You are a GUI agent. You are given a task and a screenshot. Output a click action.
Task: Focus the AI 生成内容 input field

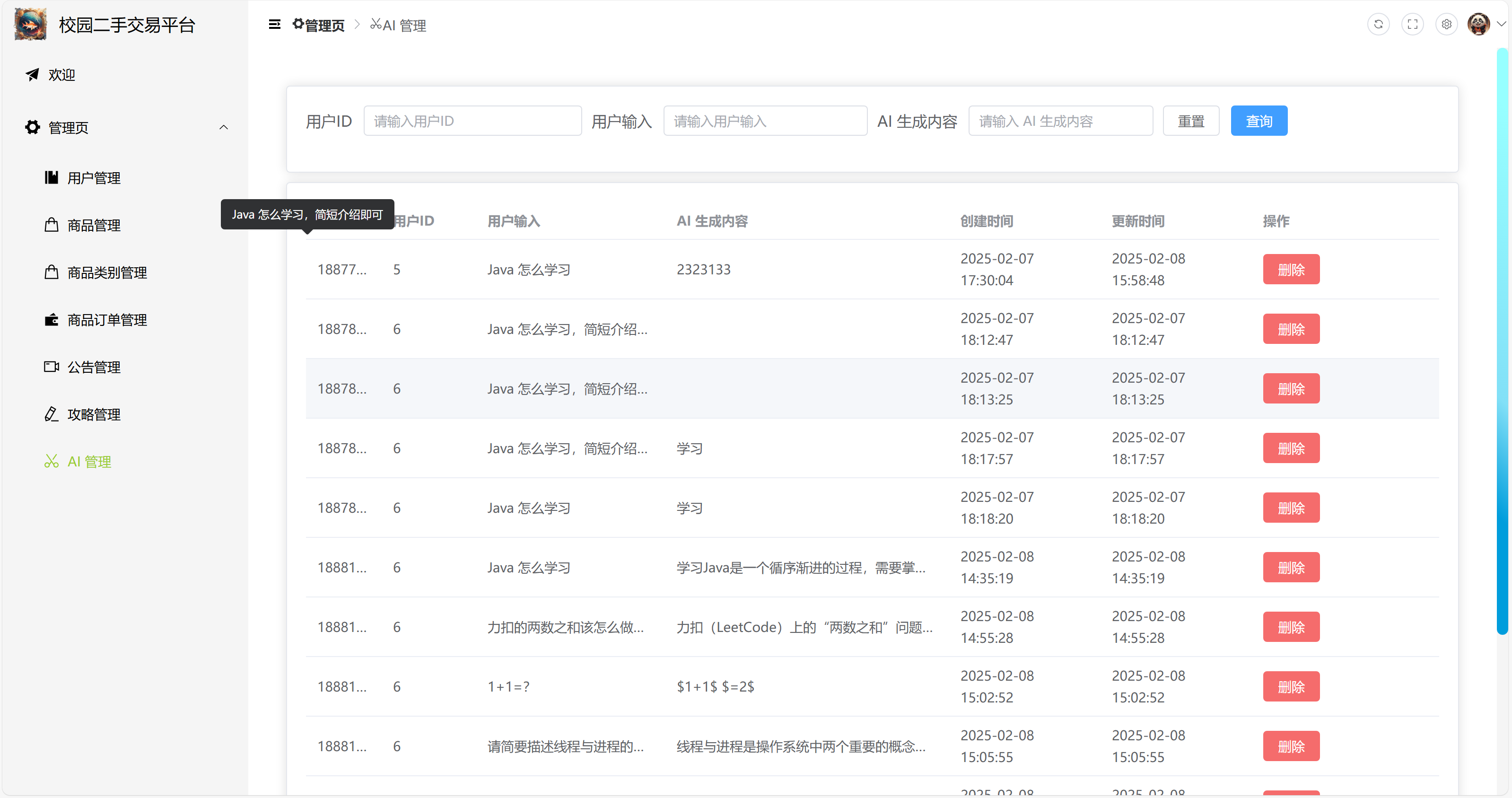coord(1060,121)
